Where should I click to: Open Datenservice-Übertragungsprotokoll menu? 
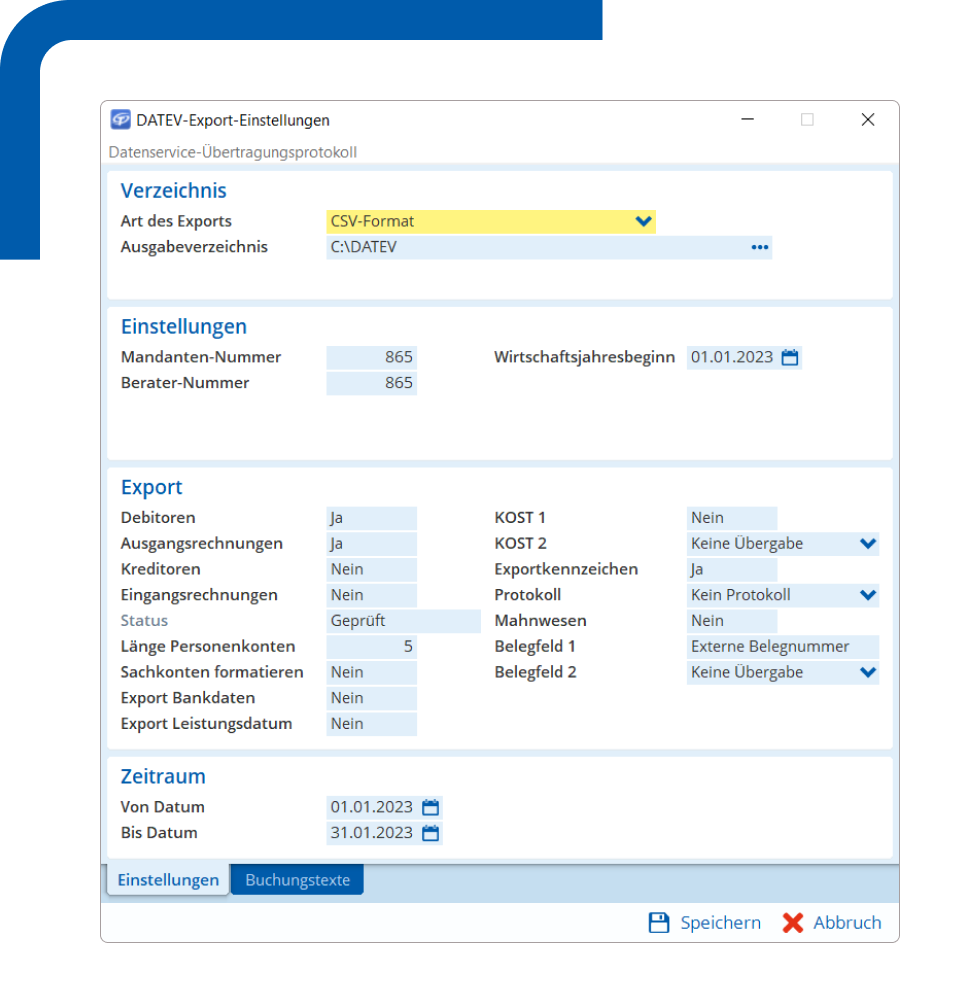(x=232, y=153)
